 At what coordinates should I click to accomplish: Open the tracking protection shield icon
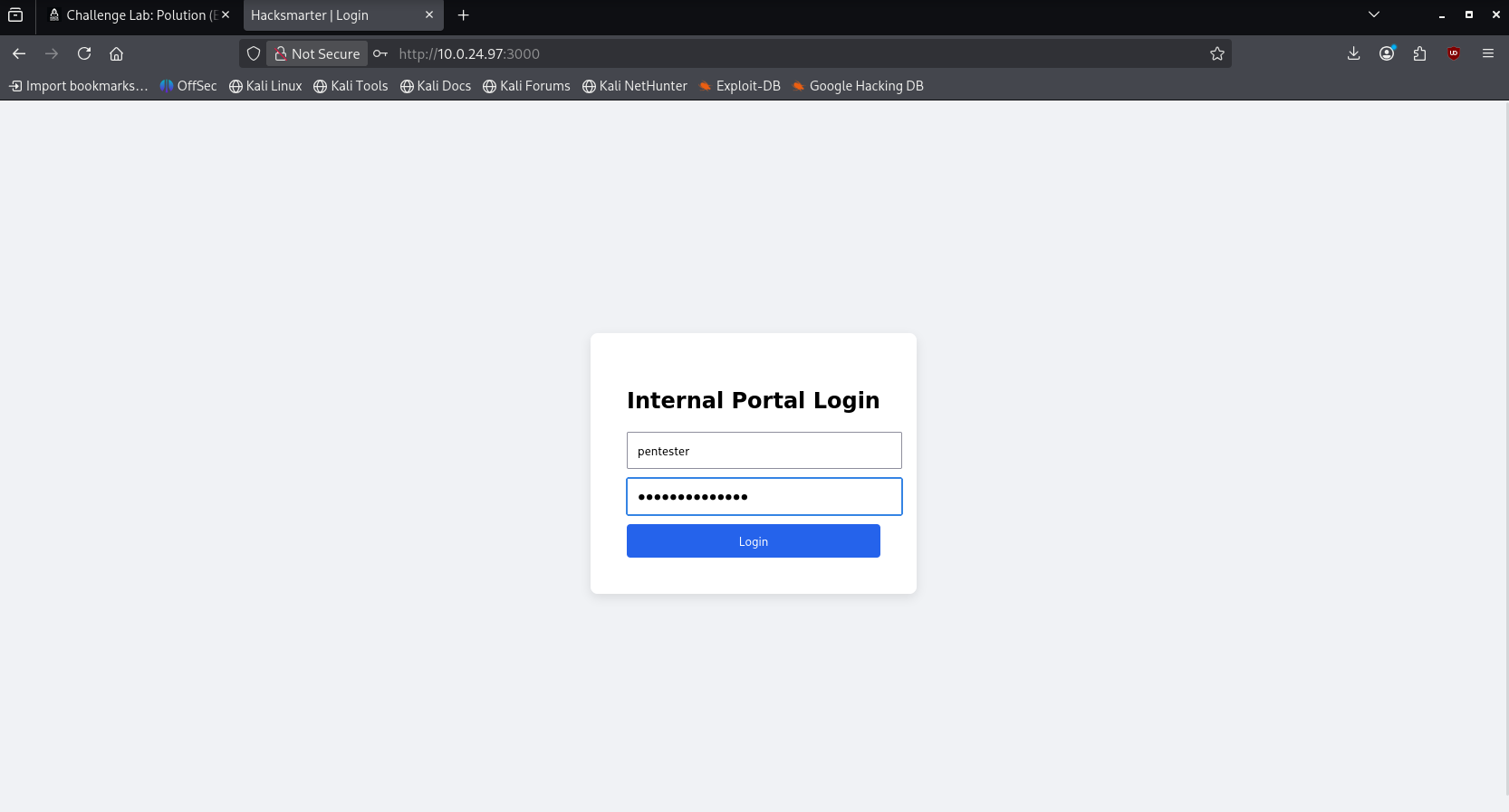(254, 53)
